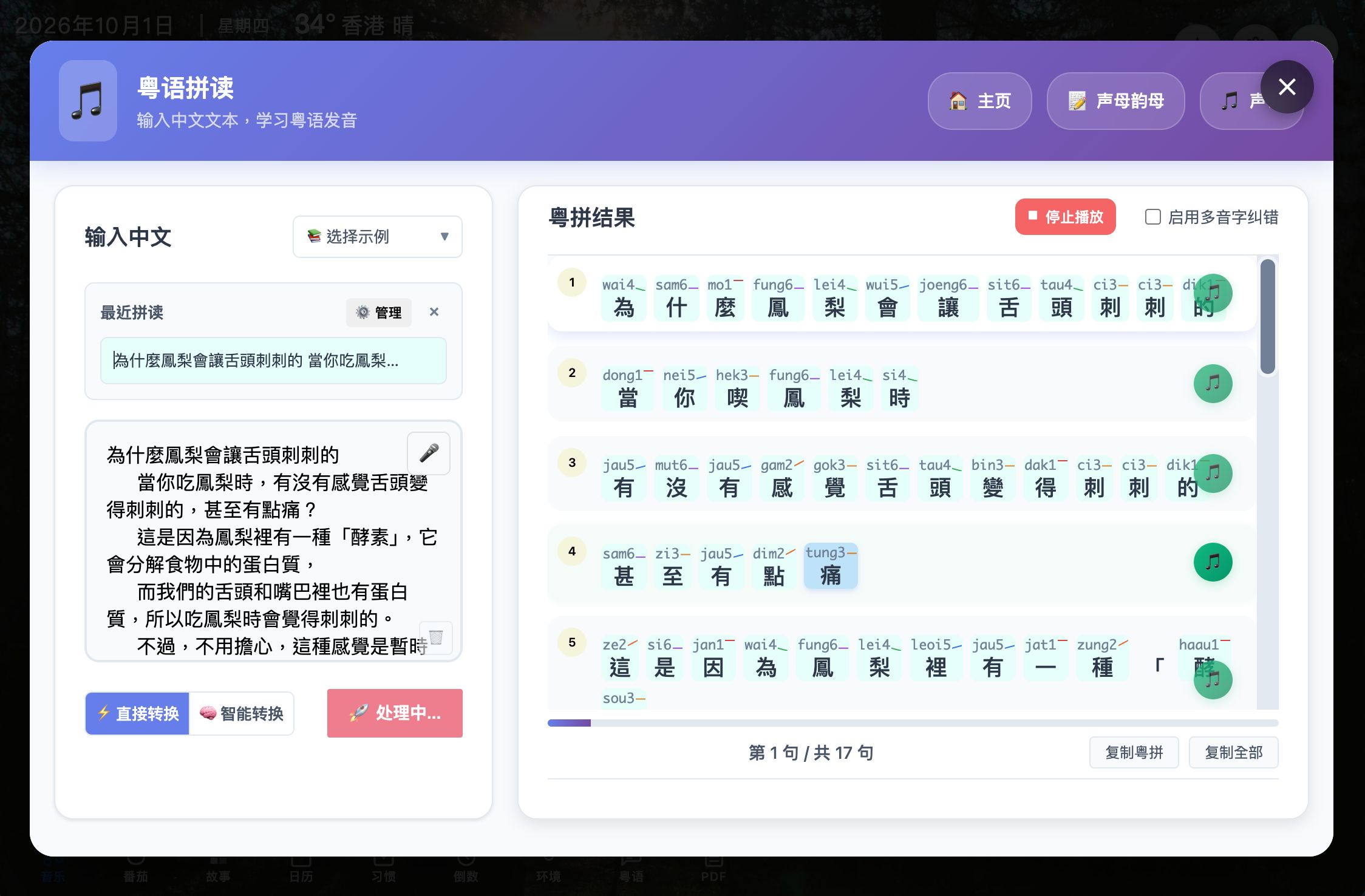
Task: Open the 声母韵母 tab
Action: pos(1116,101)
